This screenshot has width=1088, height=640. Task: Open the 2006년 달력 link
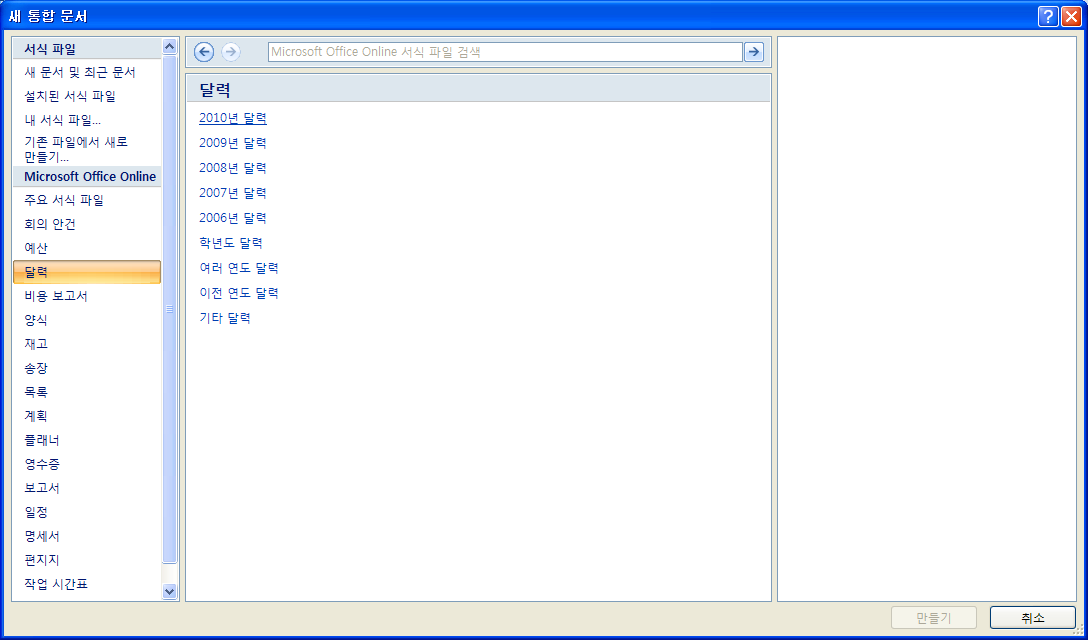coord(232,218)
